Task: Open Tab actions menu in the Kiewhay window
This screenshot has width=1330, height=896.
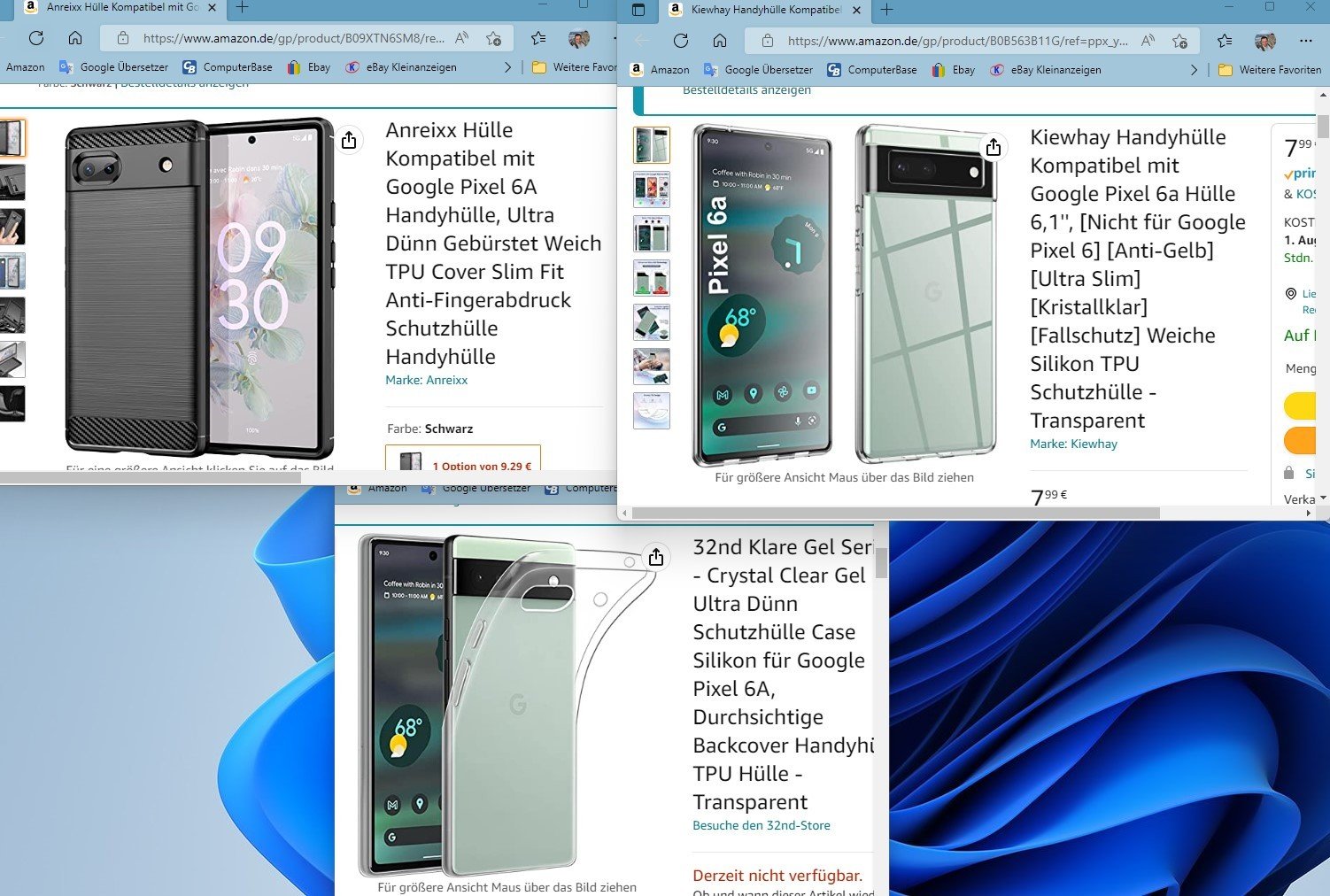Action: pyautogui.click(x=638, y=10)
